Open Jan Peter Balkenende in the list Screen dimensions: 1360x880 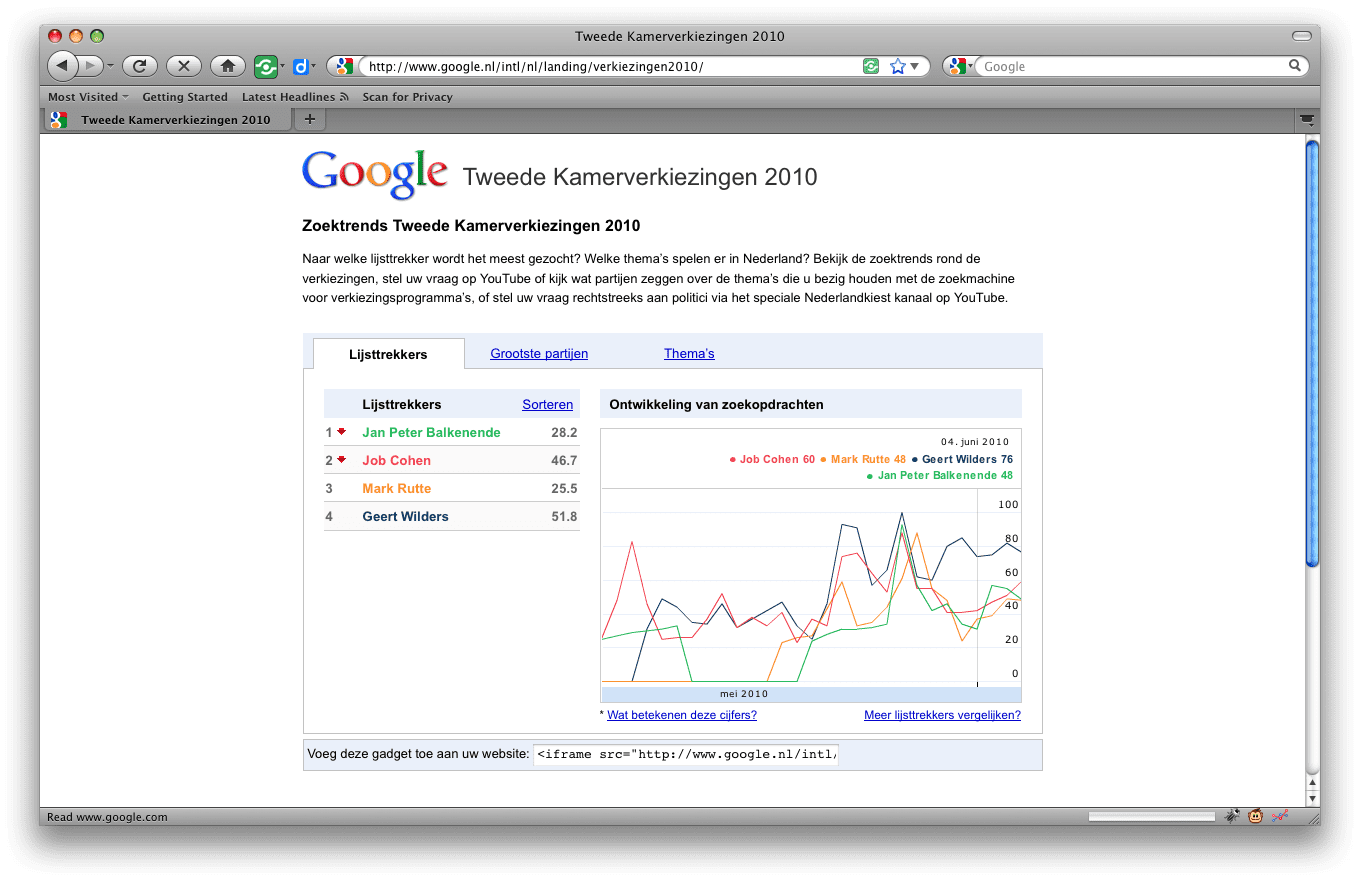click(x=431, y=432)
